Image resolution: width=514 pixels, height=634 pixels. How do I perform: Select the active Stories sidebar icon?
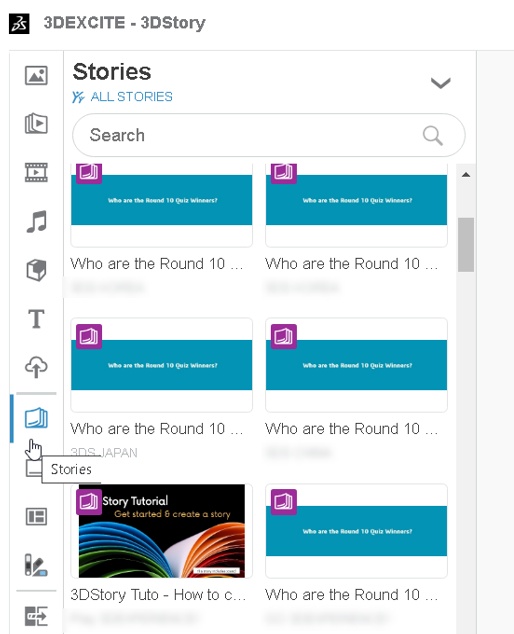[36, 418]
